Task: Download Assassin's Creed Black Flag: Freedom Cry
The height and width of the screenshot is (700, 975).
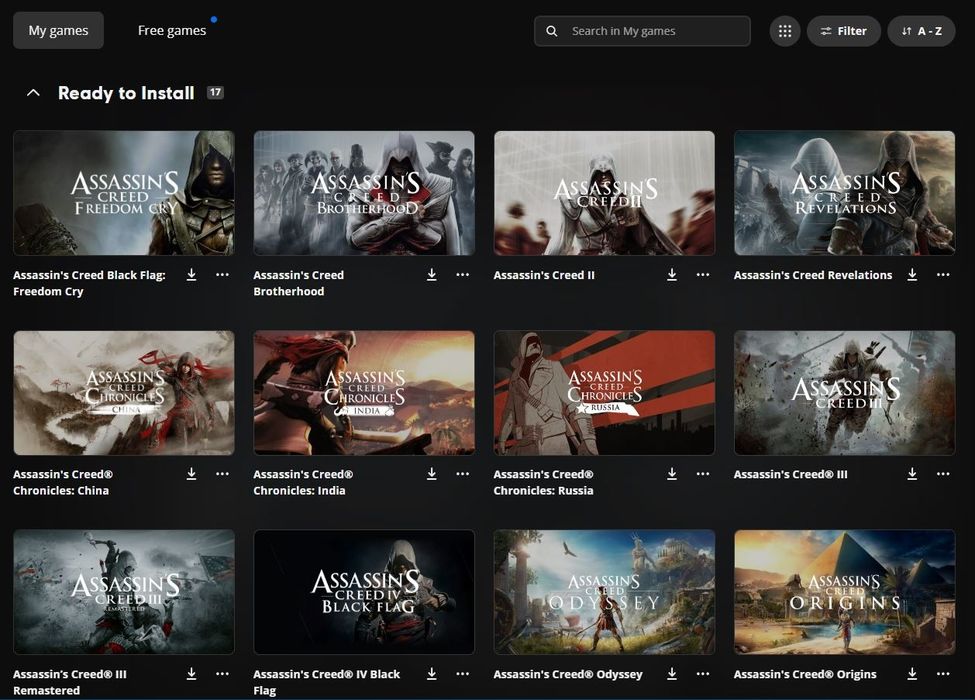Action: tap(192, 275)
